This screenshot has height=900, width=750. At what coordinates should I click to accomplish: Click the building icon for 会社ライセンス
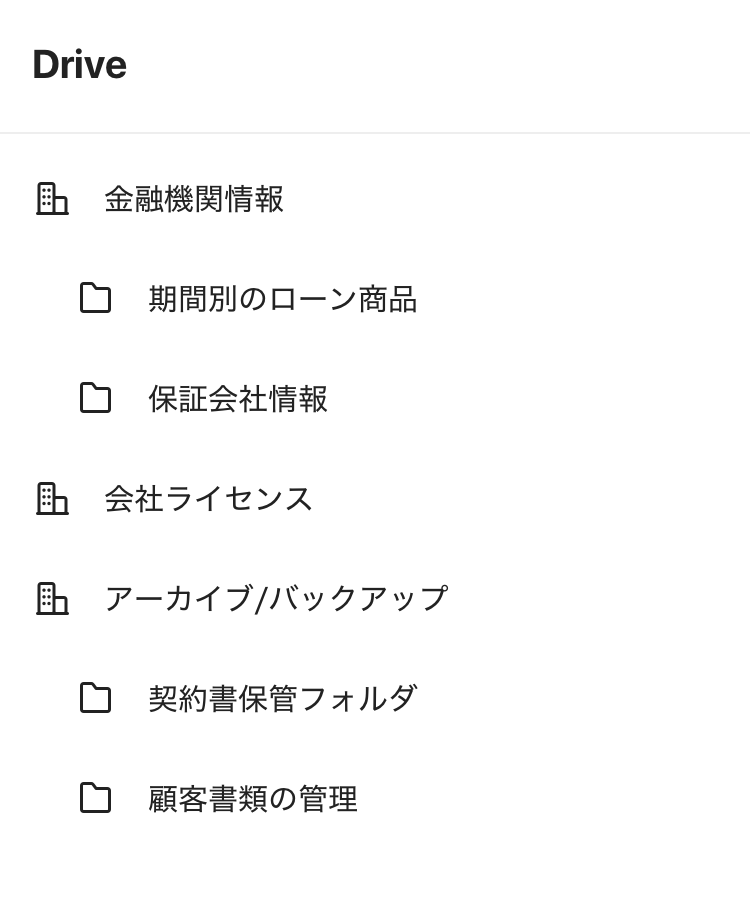tap(52, 498)
